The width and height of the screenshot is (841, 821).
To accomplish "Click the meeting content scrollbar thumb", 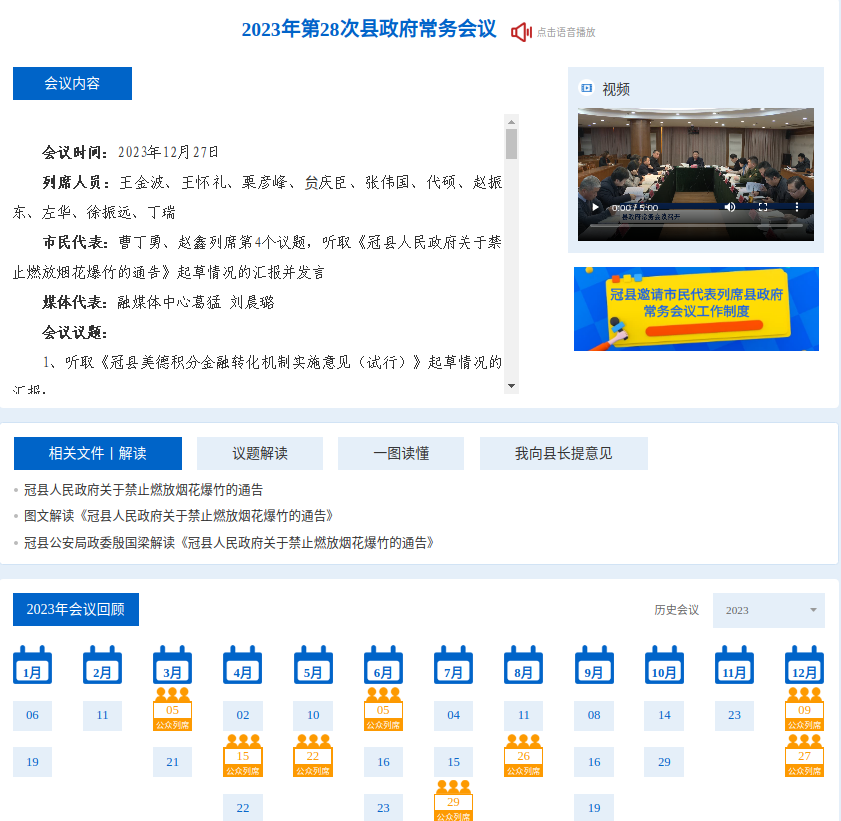I will click(x=511, y=144).
